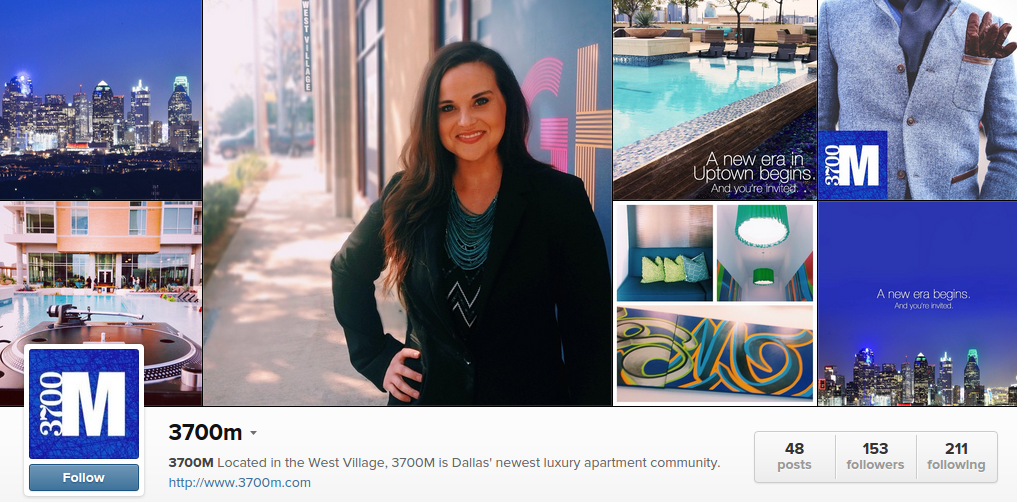Click the 3700M profile picture logo

click(x=84, y=403)
